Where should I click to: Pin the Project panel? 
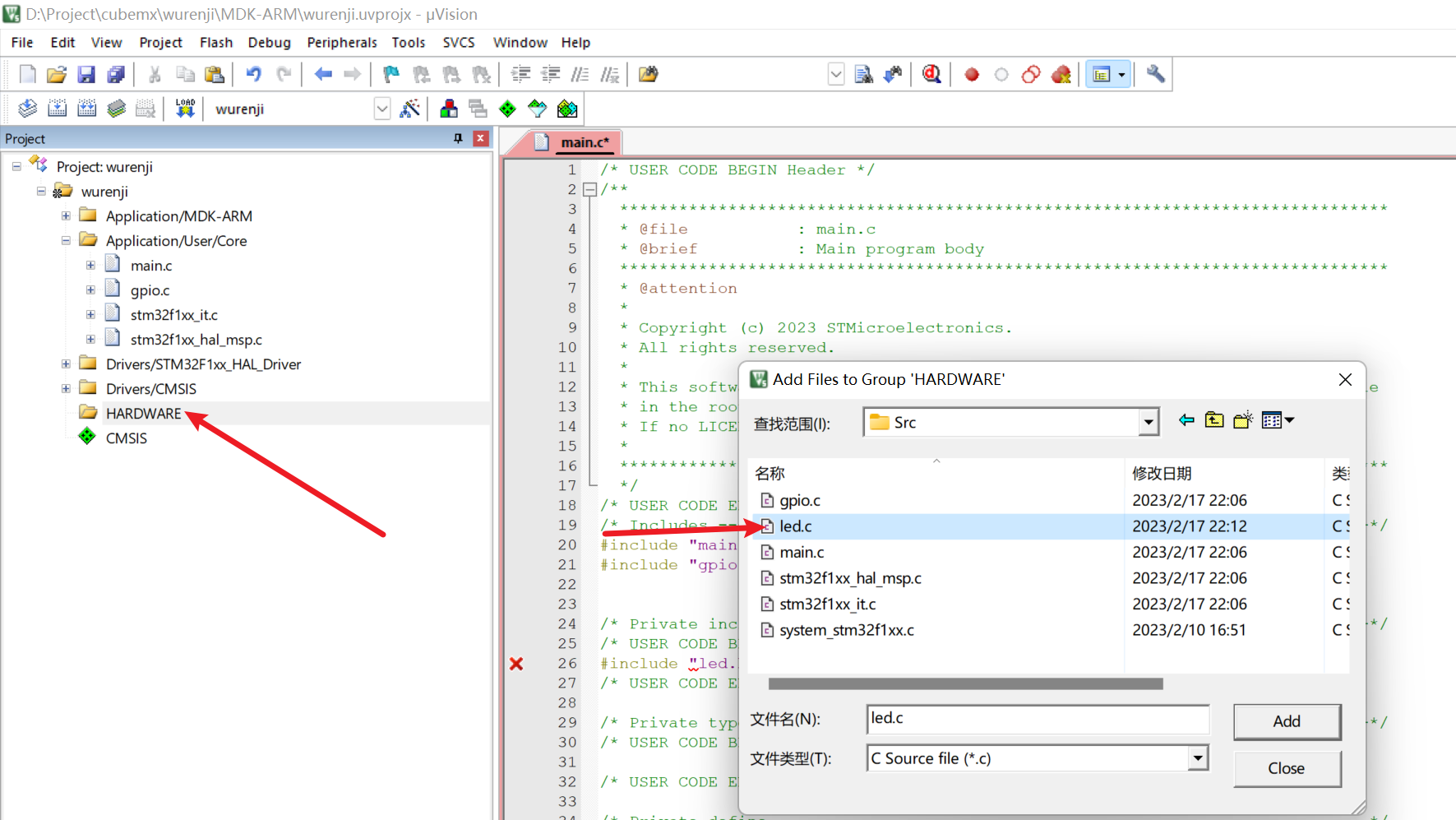(x=458, y=138)
